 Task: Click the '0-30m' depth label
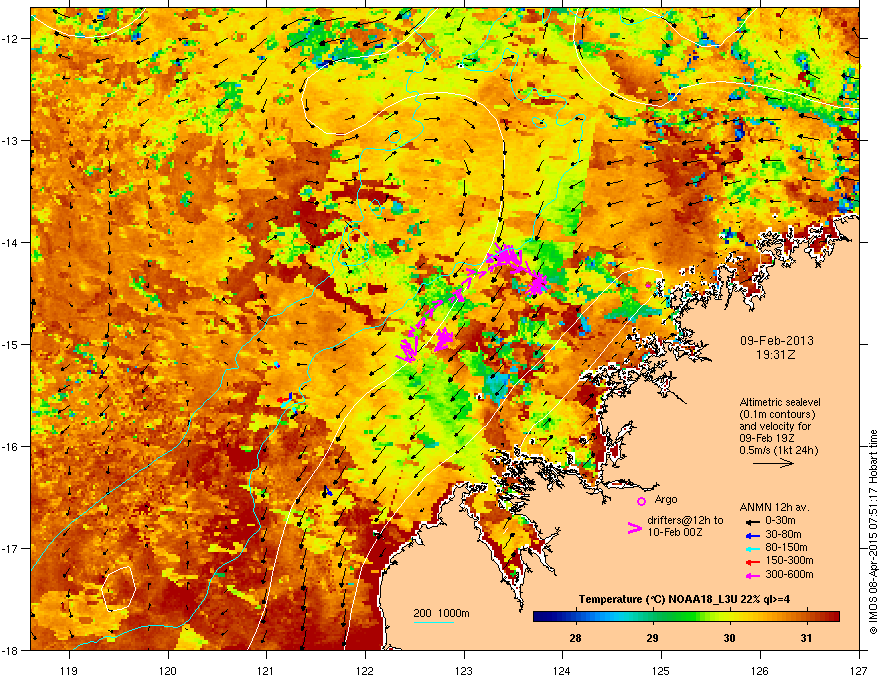(x=780, y=521)
